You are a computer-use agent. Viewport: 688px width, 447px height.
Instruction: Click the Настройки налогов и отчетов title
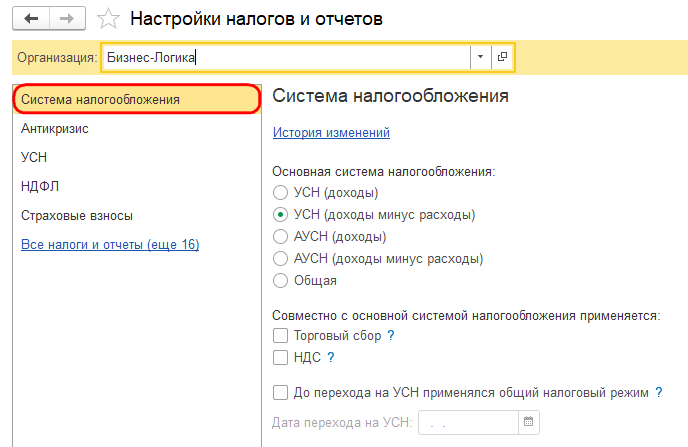coord(257,19)
